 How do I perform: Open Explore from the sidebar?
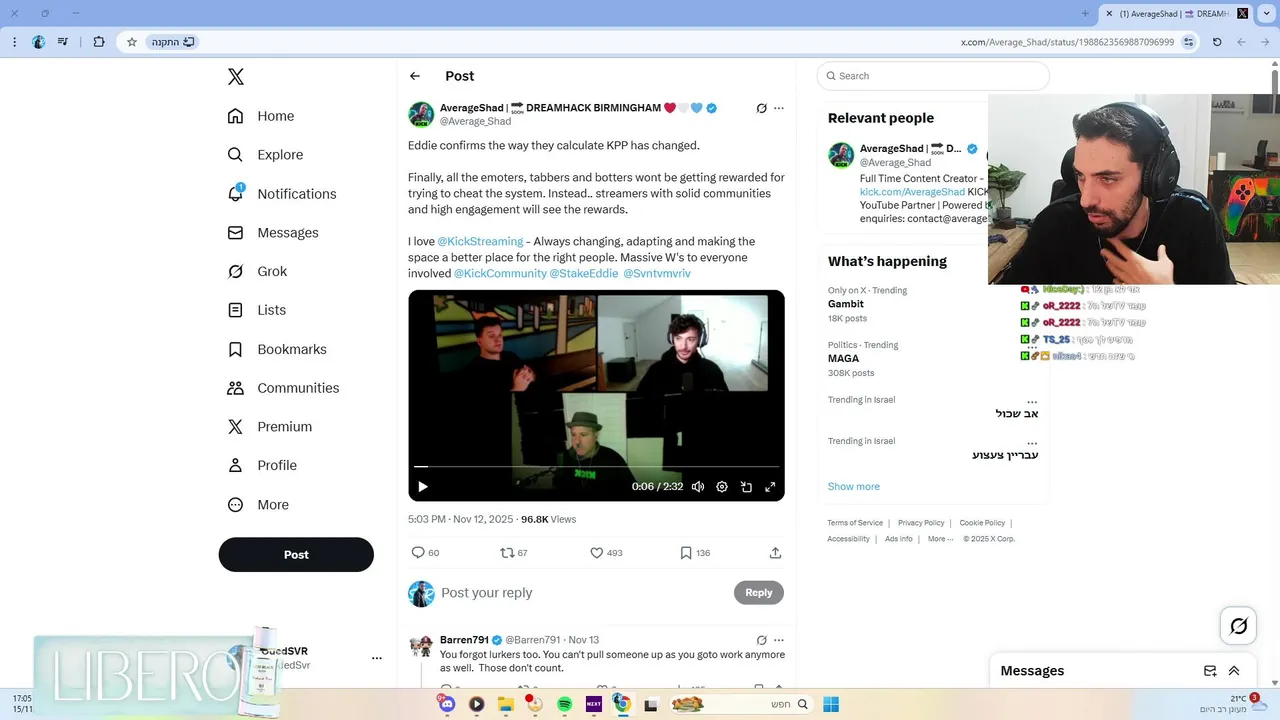tap(265, 155)
